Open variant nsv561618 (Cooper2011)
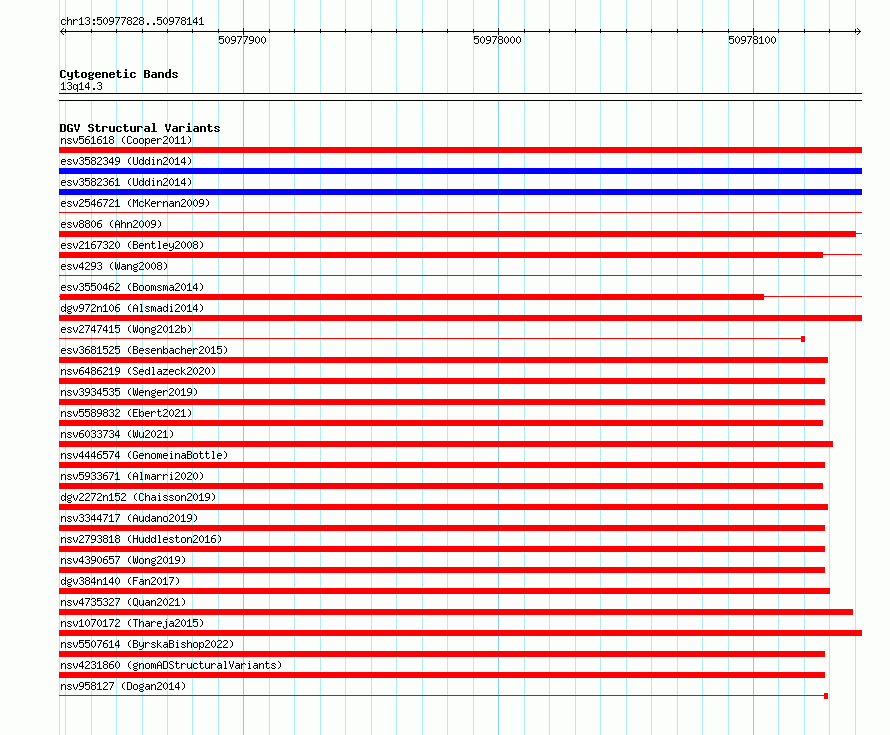This screenshot has height=735, width=890. (x=126, y=140)
